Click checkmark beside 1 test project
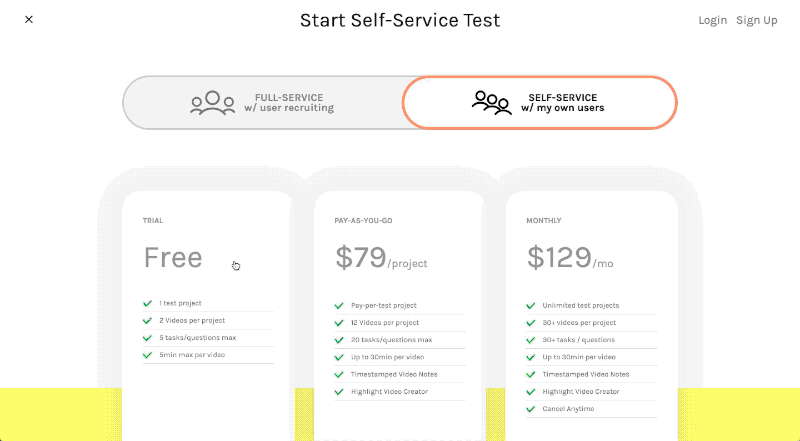 (147, 303)
